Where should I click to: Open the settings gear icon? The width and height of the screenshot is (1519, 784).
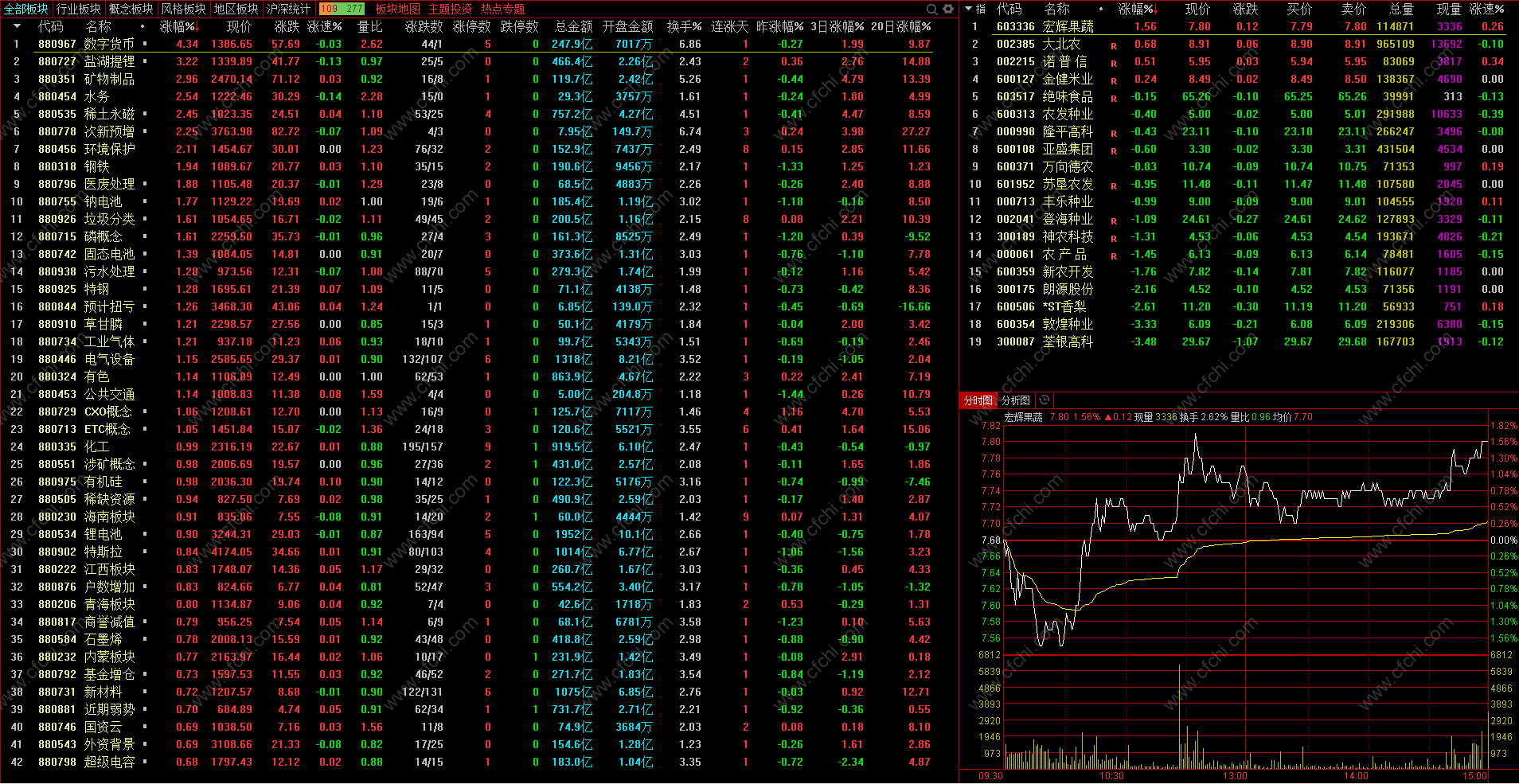click(948, 9)
